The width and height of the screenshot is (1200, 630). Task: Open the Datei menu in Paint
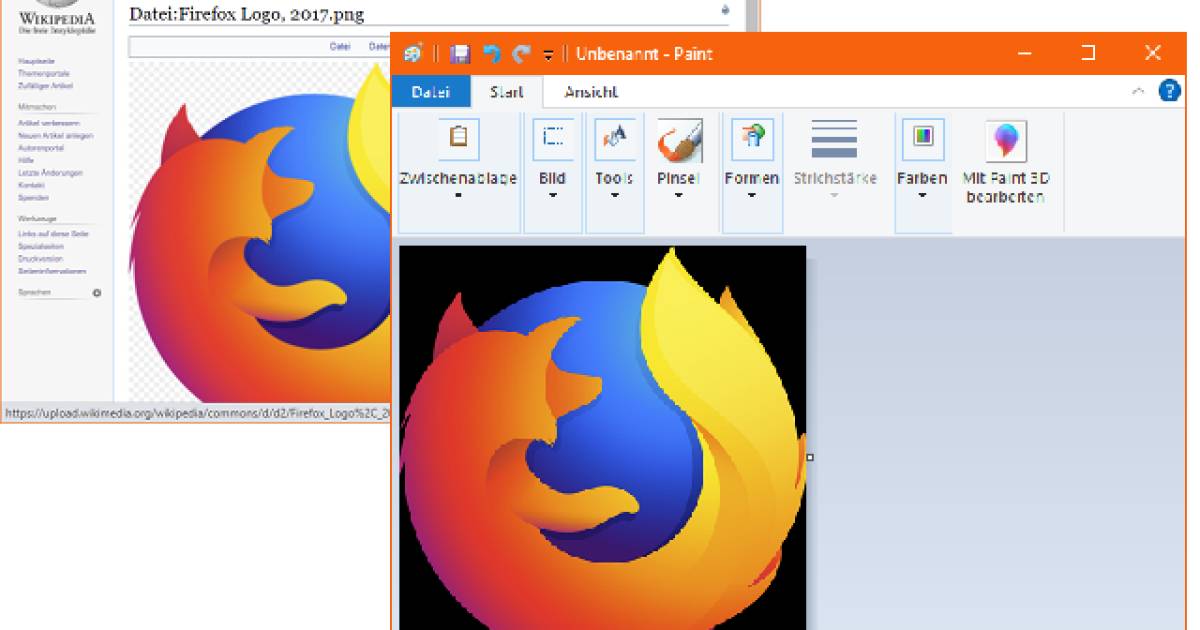431,92
